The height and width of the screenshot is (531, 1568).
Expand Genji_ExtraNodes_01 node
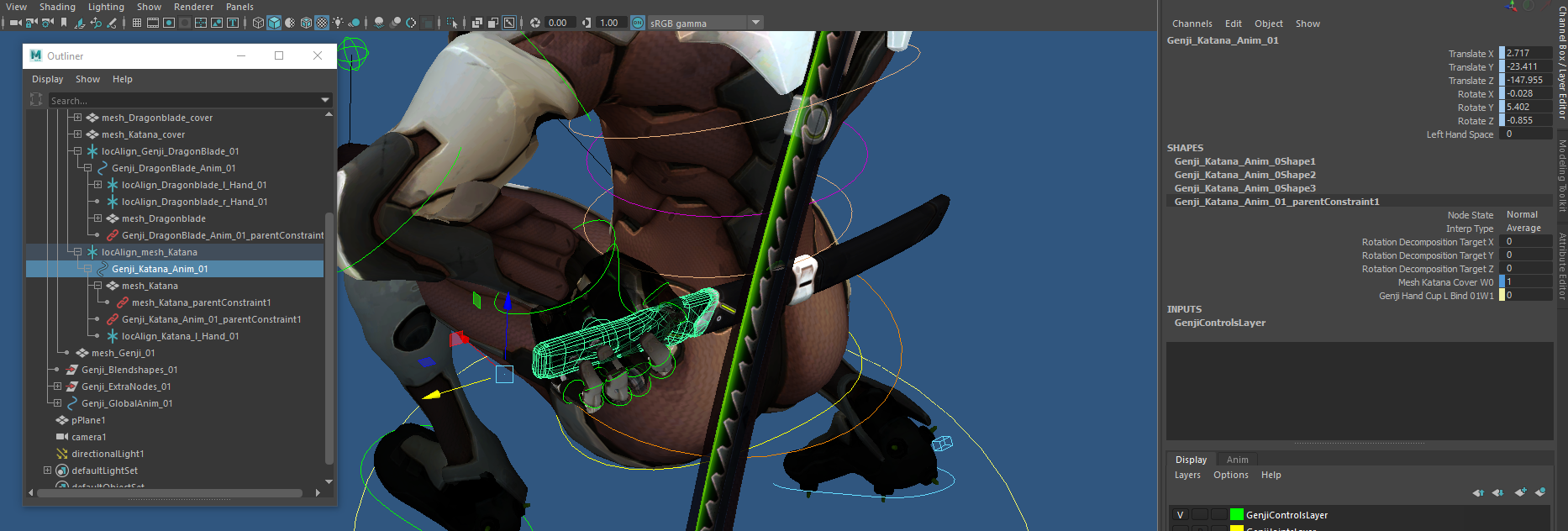click(57, 386)
